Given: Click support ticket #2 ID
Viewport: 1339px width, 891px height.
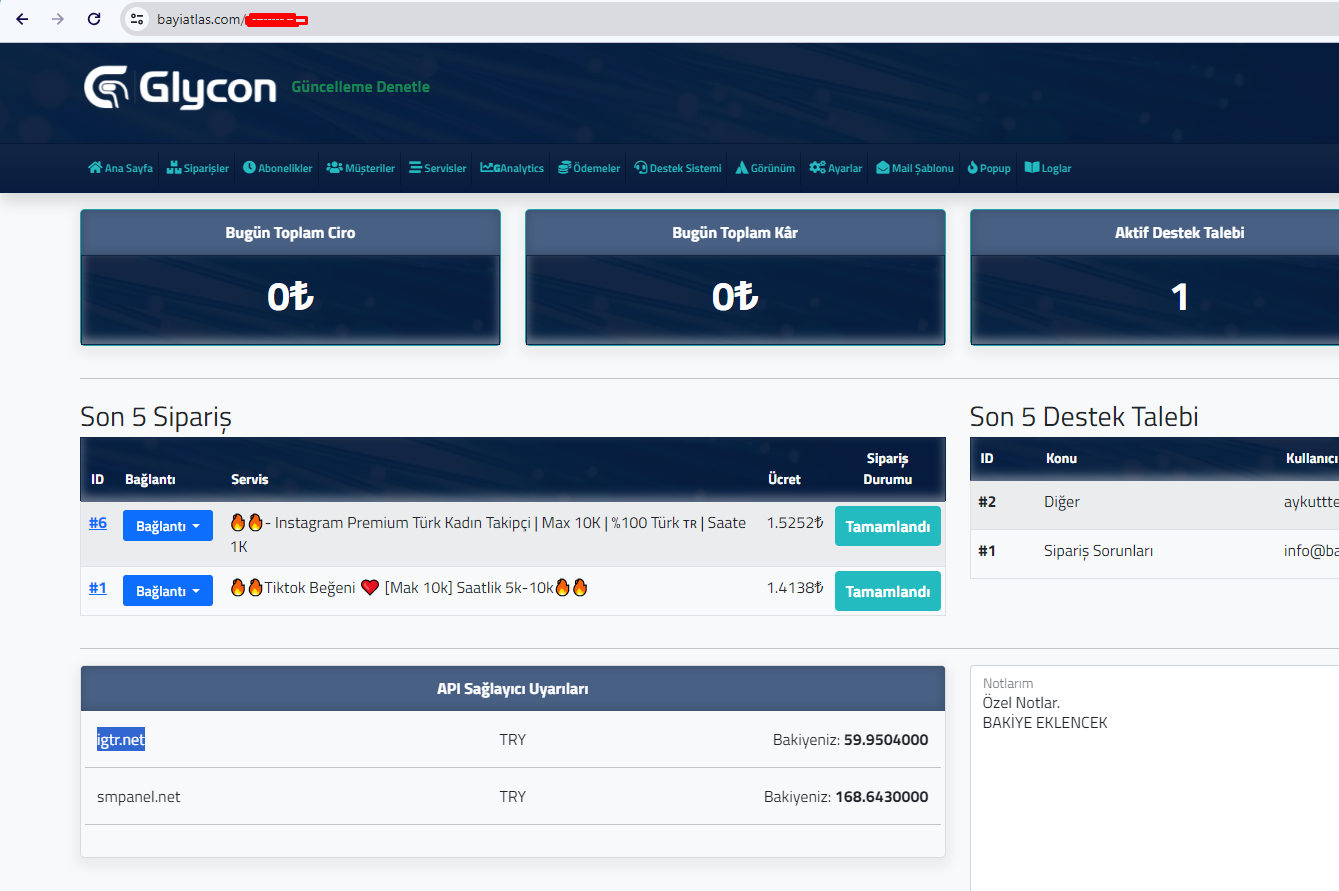Looking at the screenshot, I should click(x=987, y=501).
